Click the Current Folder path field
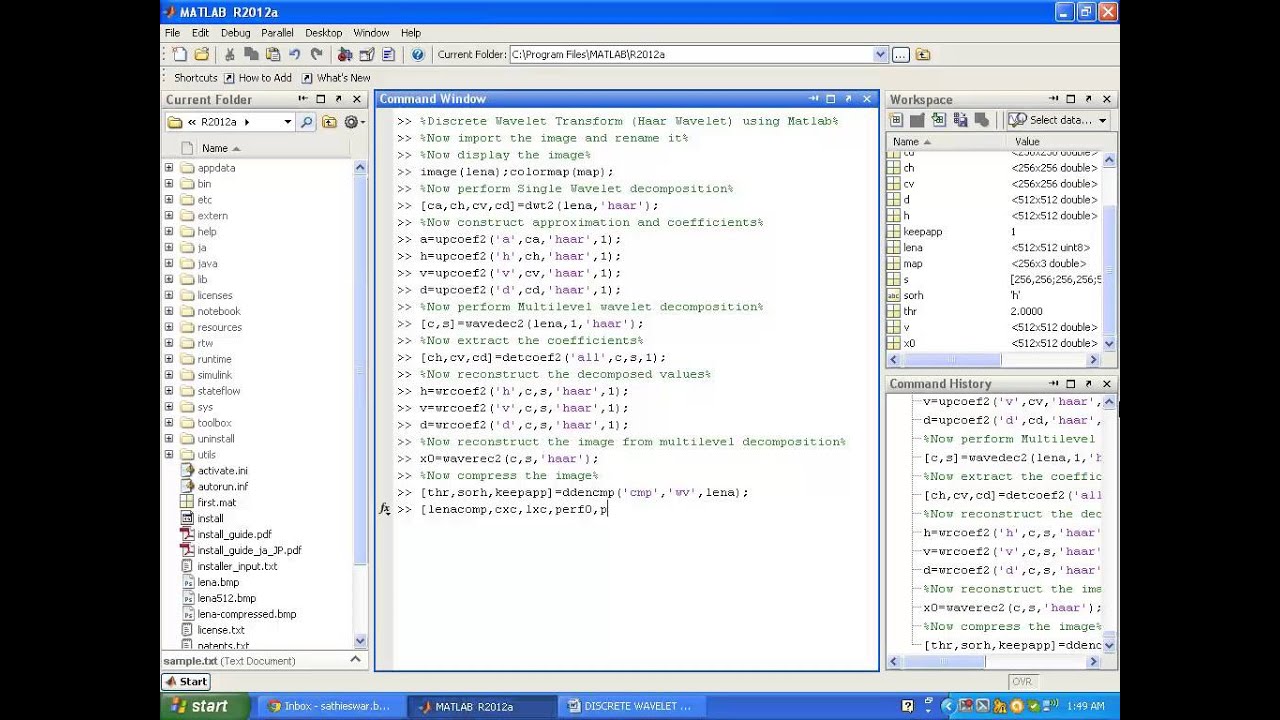 tap(691, 55)
